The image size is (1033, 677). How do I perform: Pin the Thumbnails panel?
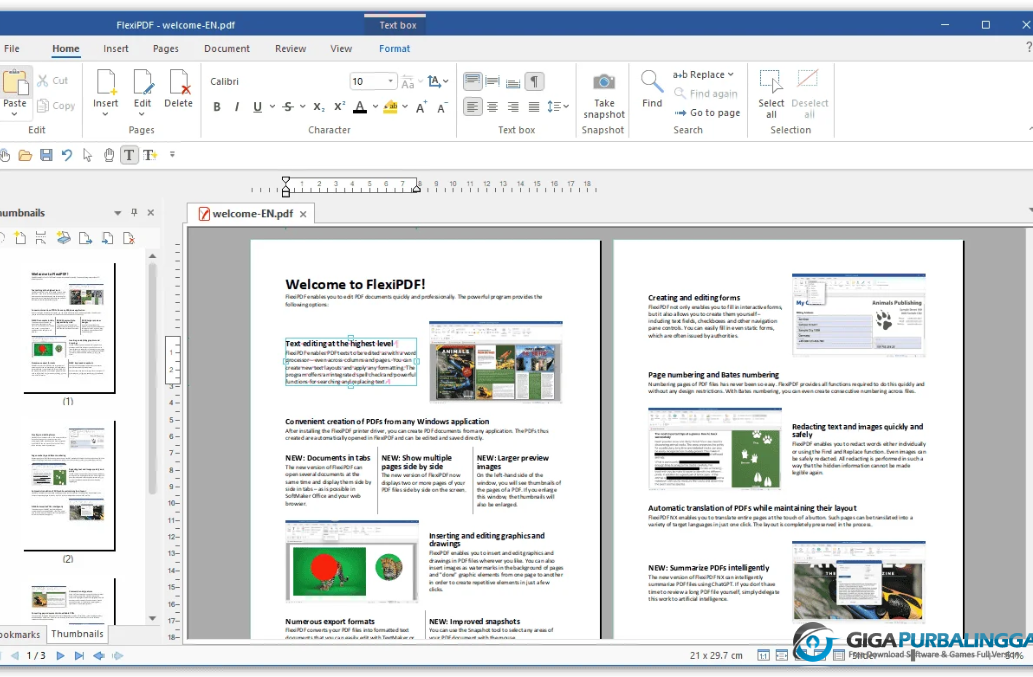coord(134,212)
